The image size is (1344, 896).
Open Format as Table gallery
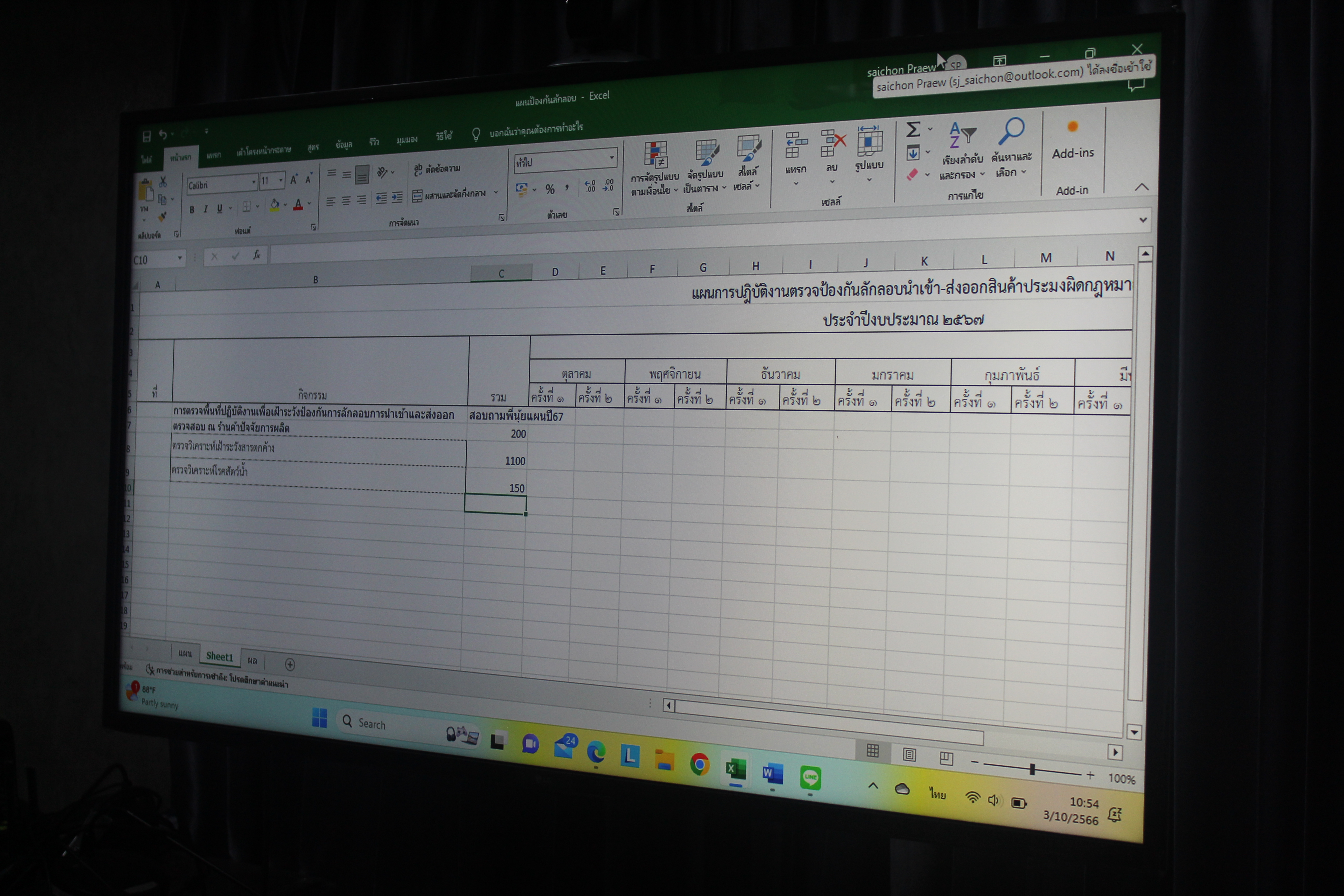pos(705,166)
